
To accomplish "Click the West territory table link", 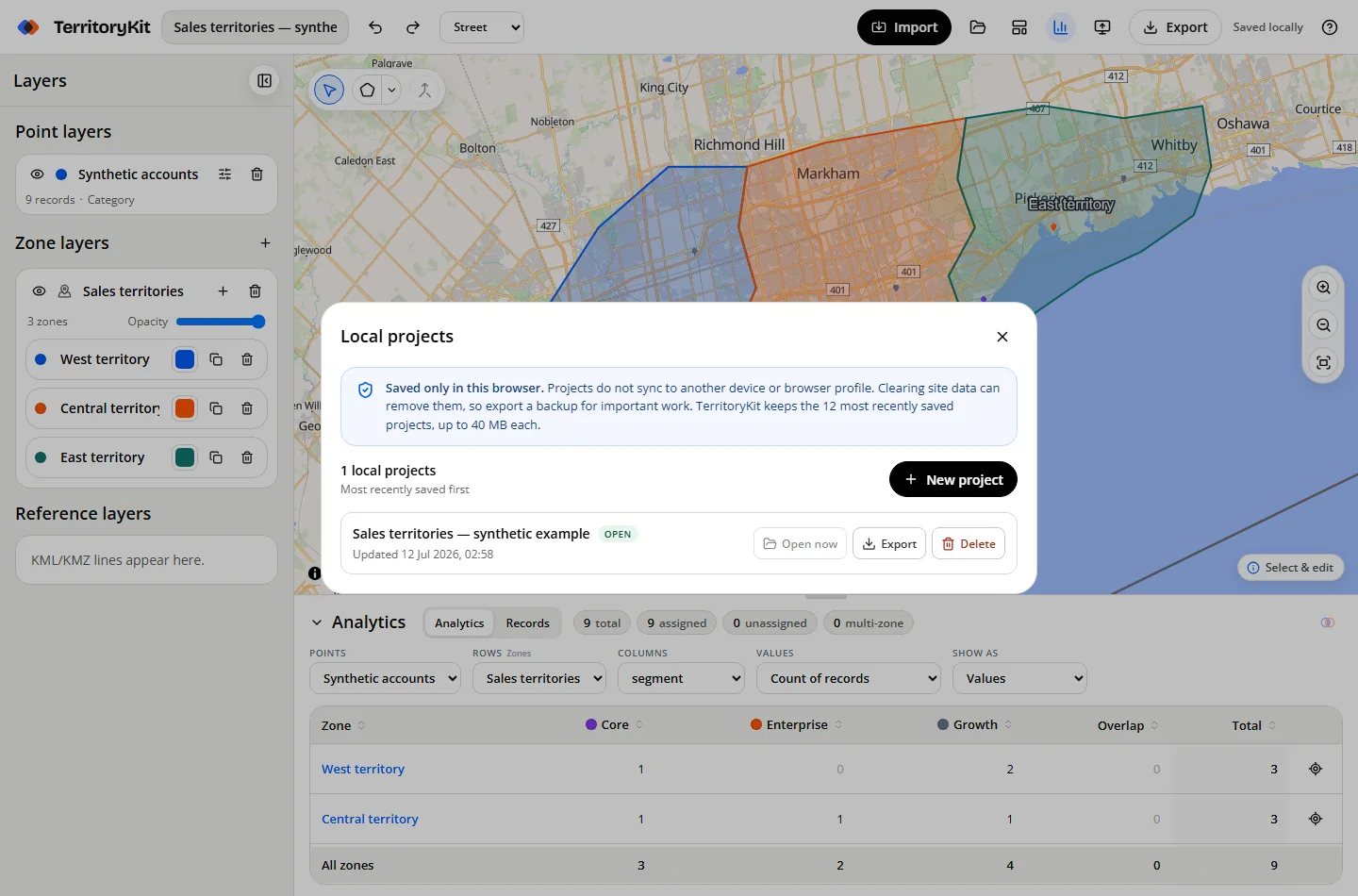I will 363,769.
